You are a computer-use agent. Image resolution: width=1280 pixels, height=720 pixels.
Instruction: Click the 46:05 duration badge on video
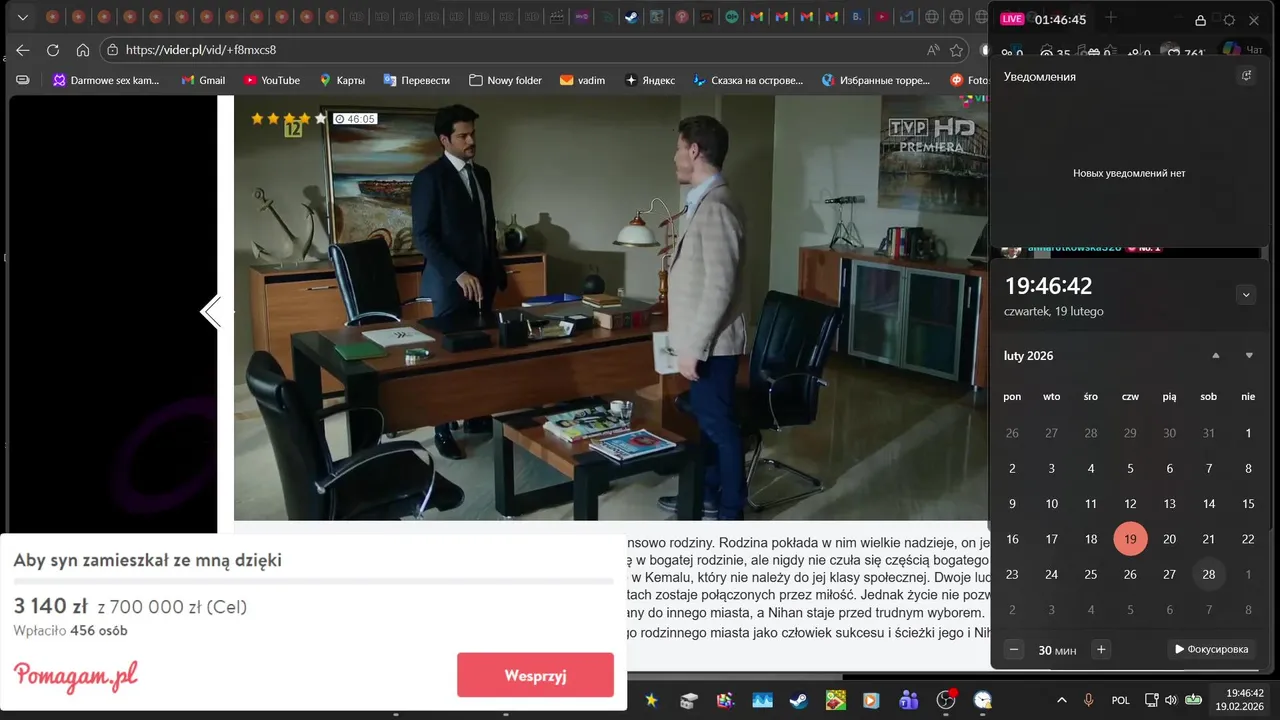(355, 119)
